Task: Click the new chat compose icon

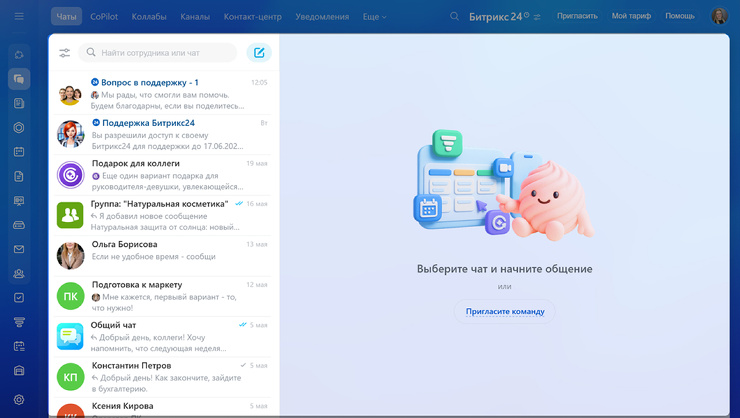Action: point(259,53)
